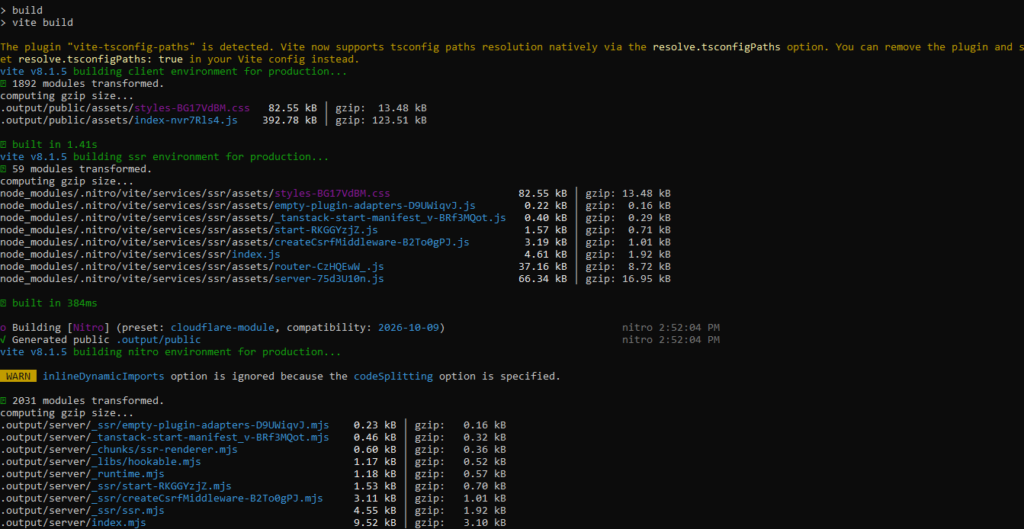This screenshot has width=1024, height=529.
Task: Click the '> vite build' command line
Action: (x=37, y=23)
